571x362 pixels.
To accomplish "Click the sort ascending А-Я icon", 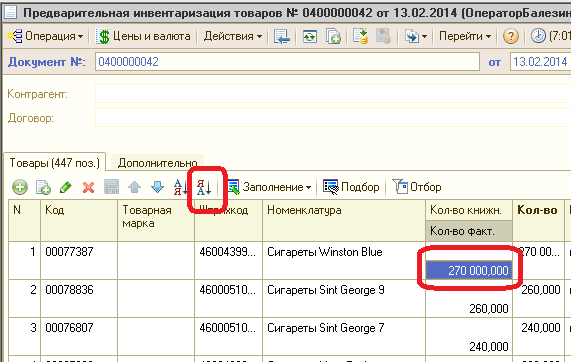I will [180, 187].
